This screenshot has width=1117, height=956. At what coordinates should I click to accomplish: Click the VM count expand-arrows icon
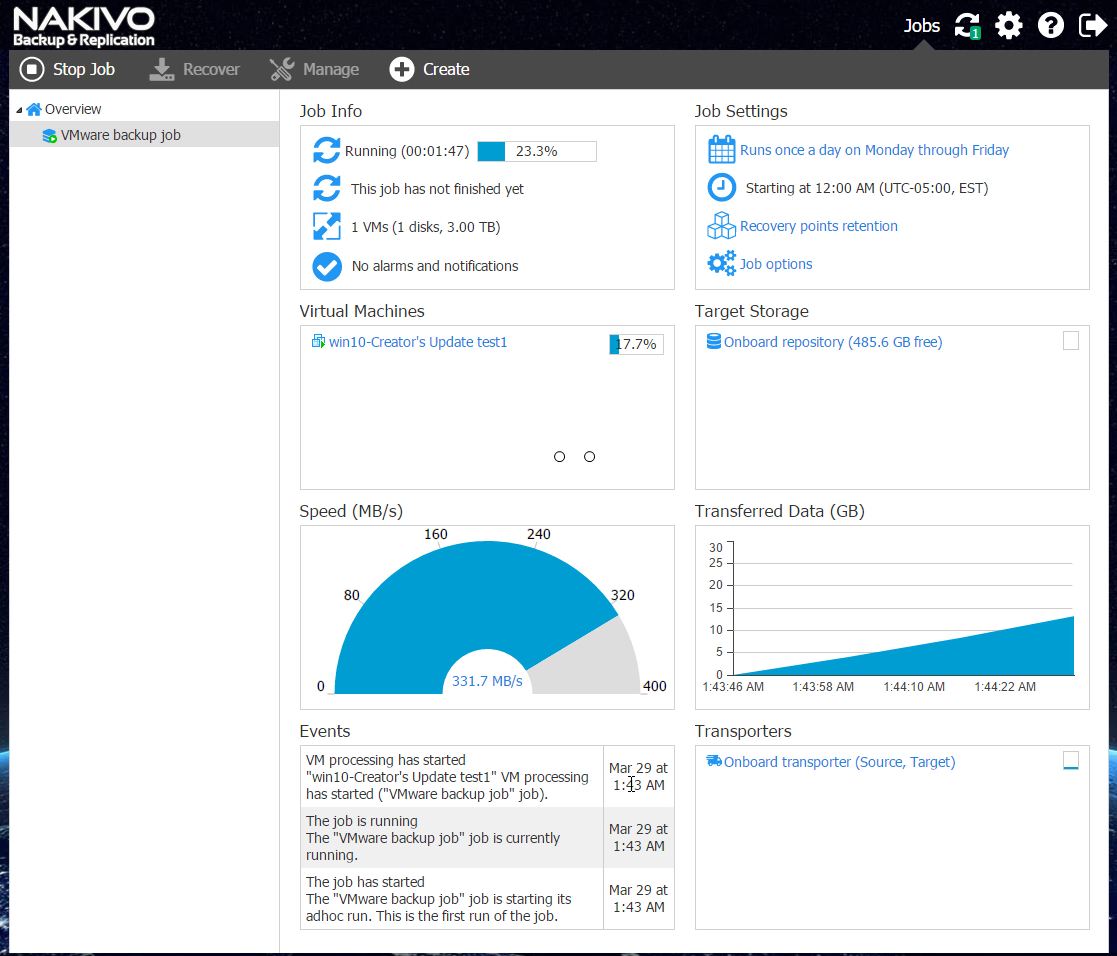click(x=326, y=227)
